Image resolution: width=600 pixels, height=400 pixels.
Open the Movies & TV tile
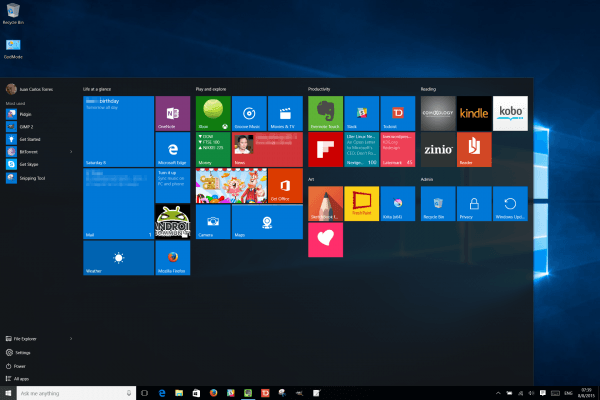285,113
